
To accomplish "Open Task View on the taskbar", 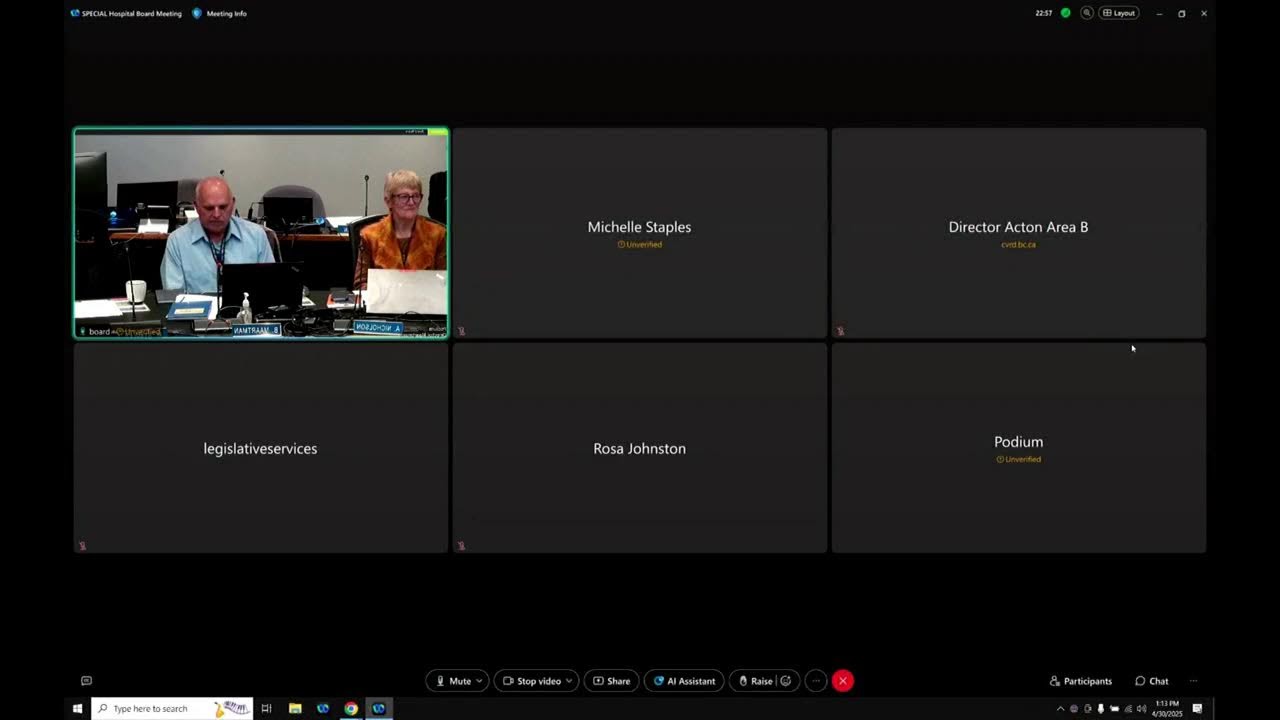I will (x=266, y=708).
